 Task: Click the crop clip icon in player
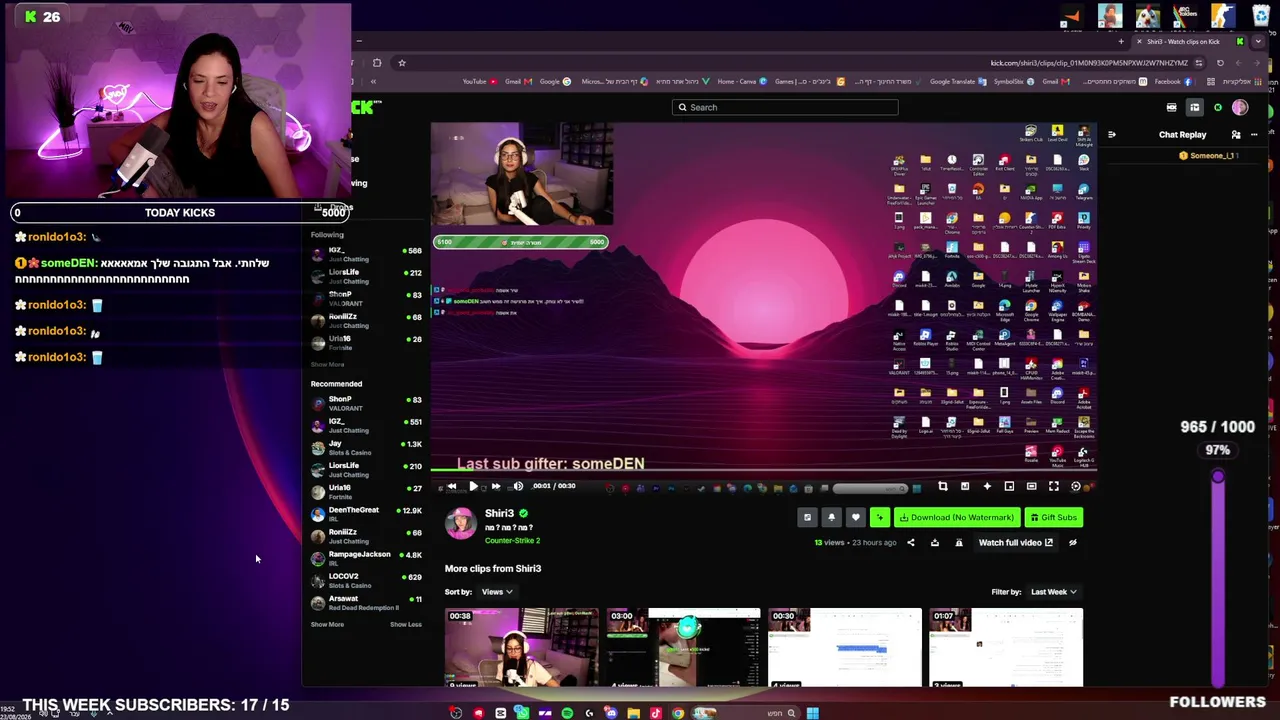pyautogui.click(x=943, y=486)
